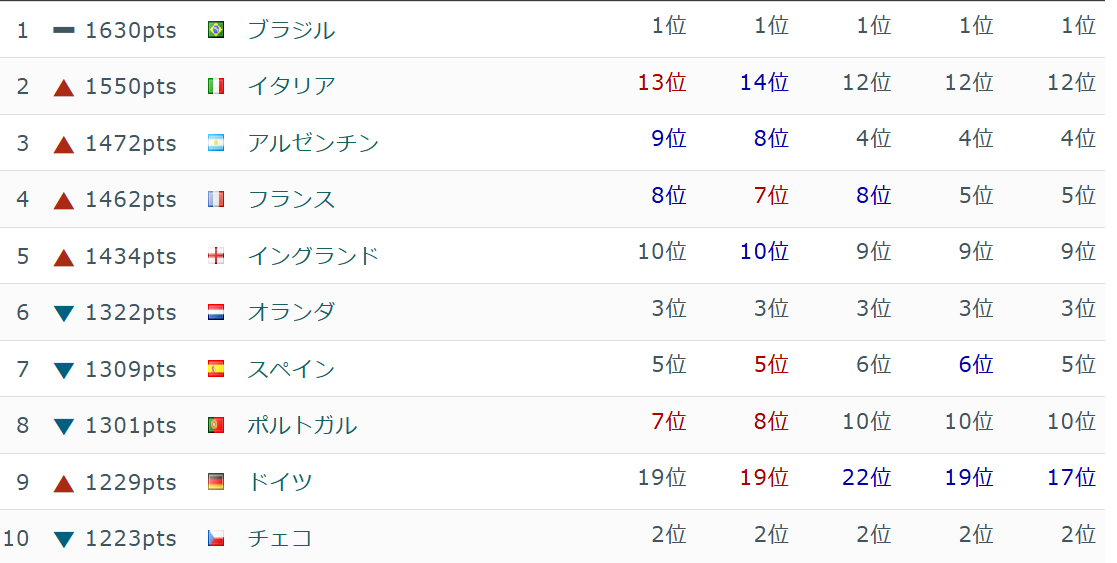Click the England flag icon
The width and height of the screenshot is (1117, 563).
pyautogui.click(x=215, y=256)
